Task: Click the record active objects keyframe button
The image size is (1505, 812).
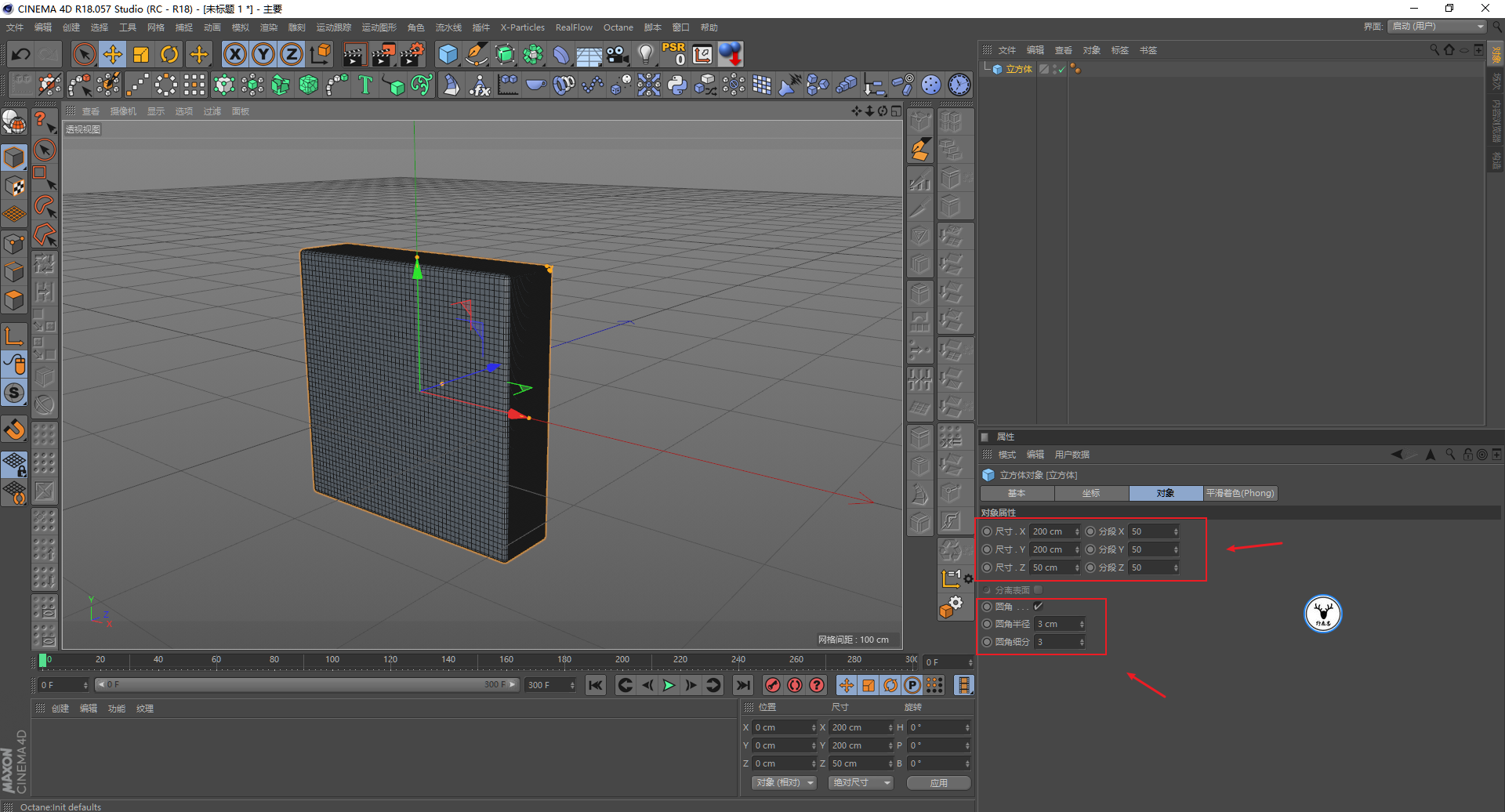Action: tap(773, 685)
